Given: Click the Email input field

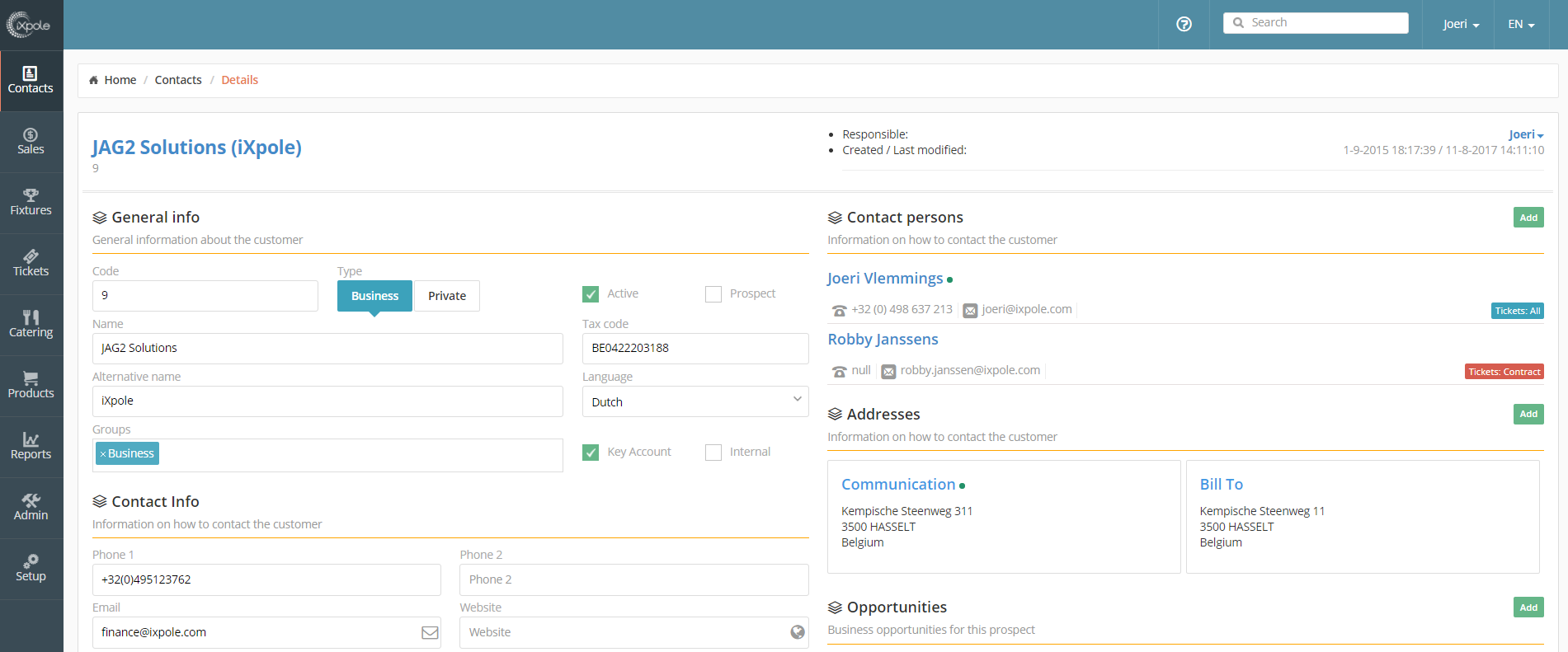Looking at the screenshot, I should (x=266, y=632).
